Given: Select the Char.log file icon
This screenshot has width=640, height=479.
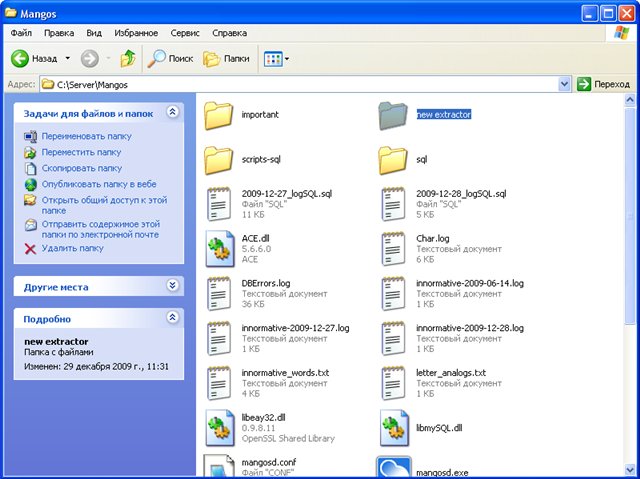Looking at the screenshot, I should tap(393, 248).
